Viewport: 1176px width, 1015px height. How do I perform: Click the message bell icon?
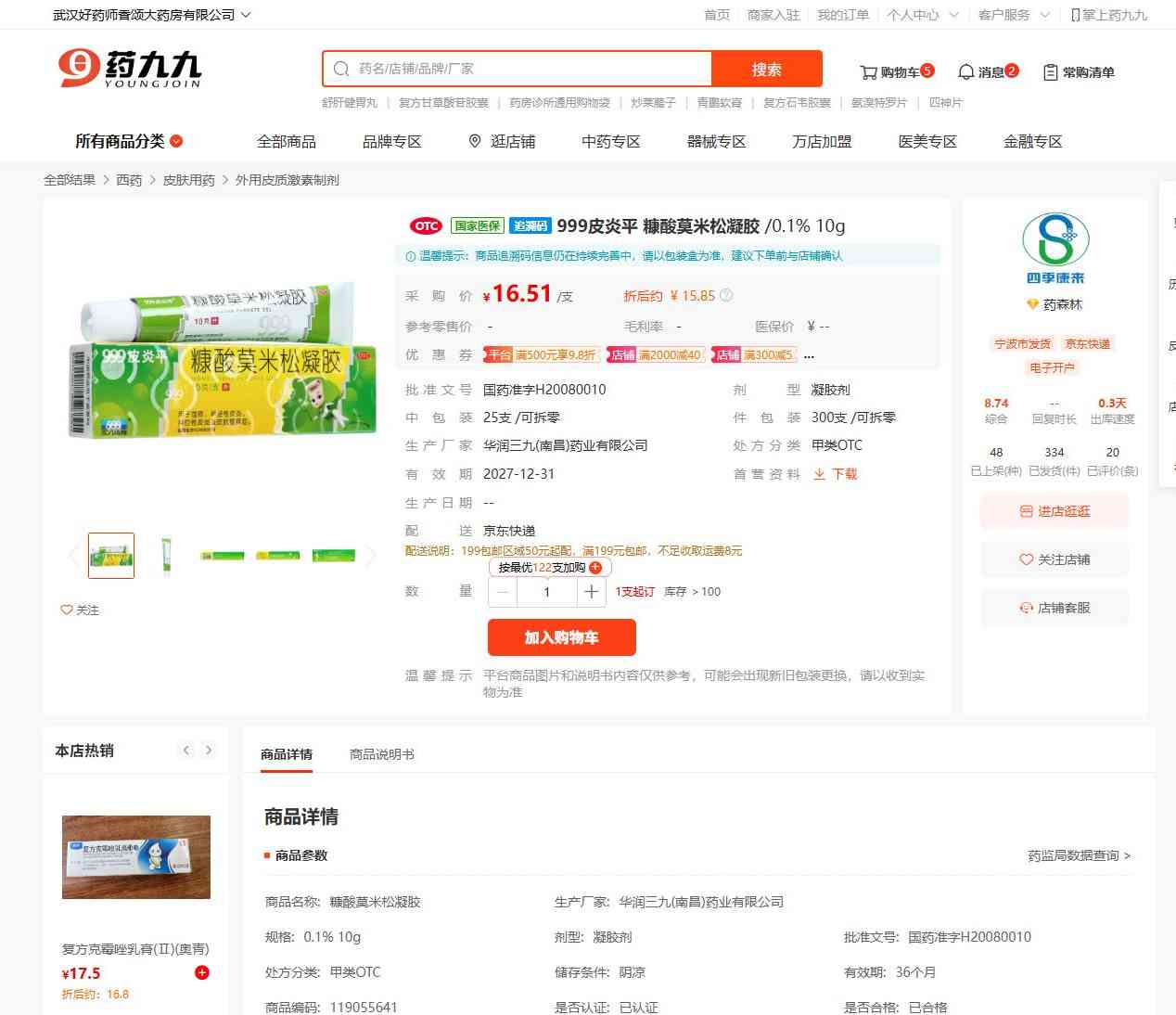click(x=965, y=72)
